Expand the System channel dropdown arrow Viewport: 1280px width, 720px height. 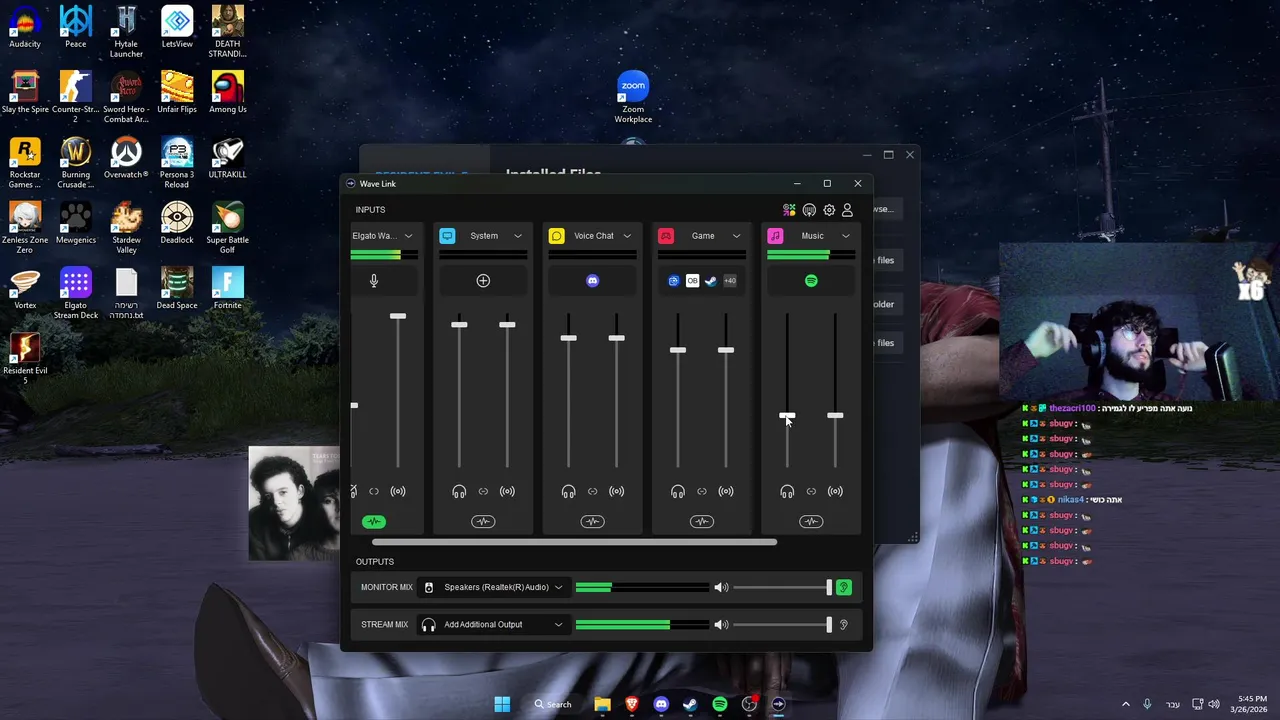pyautogui.click(x=517, y=236)
